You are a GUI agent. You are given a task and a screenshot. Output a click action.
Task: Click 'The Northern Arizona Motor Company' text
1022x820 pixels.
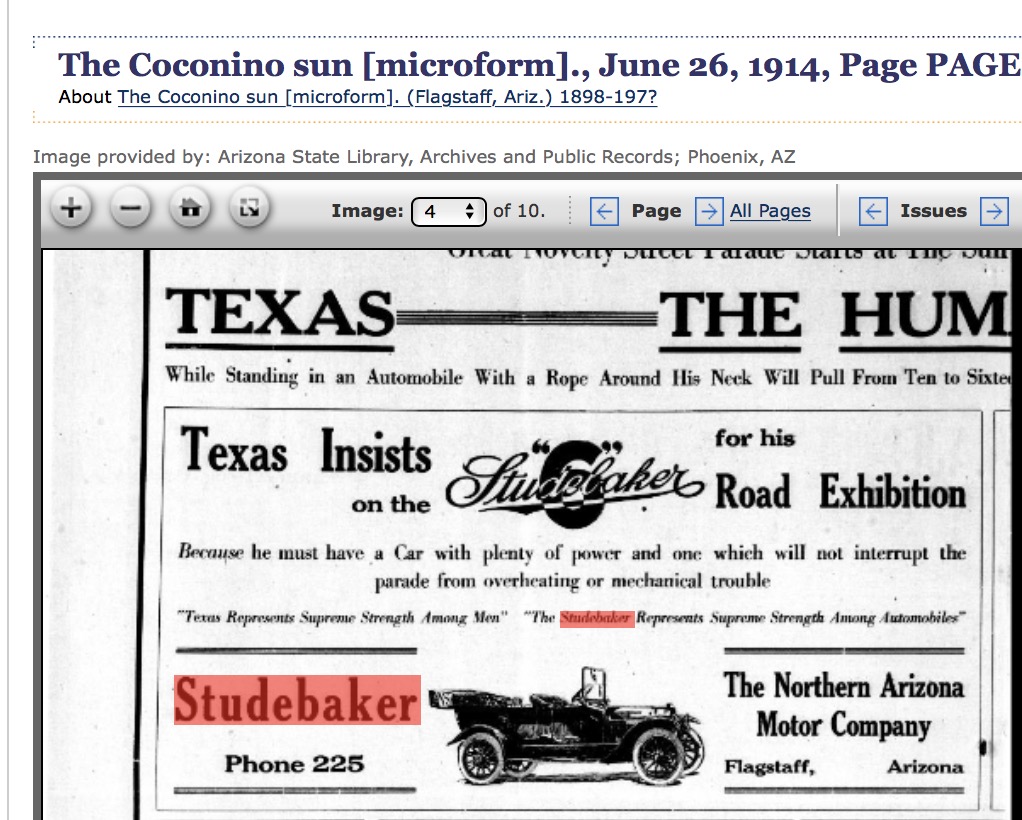[x=843, y=706]
